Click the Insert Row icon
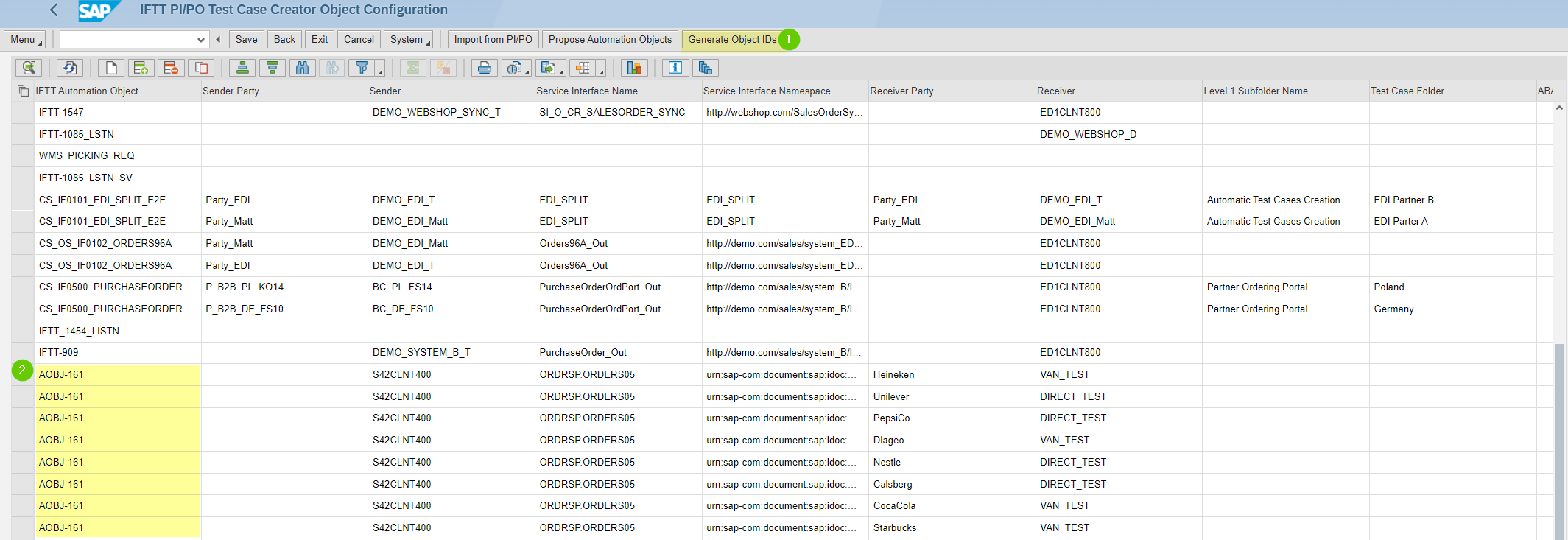1568x540 pixels. click(x=141, y=68)
